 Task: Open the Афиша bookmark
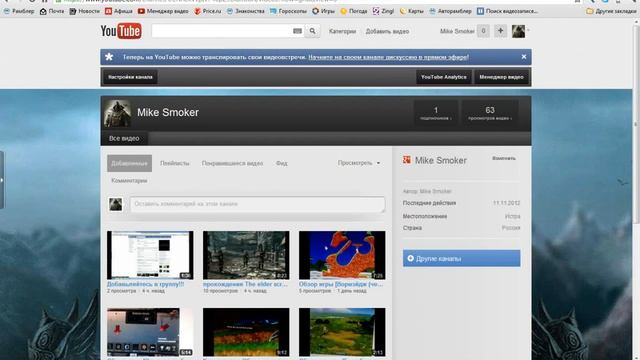[119, 11]
